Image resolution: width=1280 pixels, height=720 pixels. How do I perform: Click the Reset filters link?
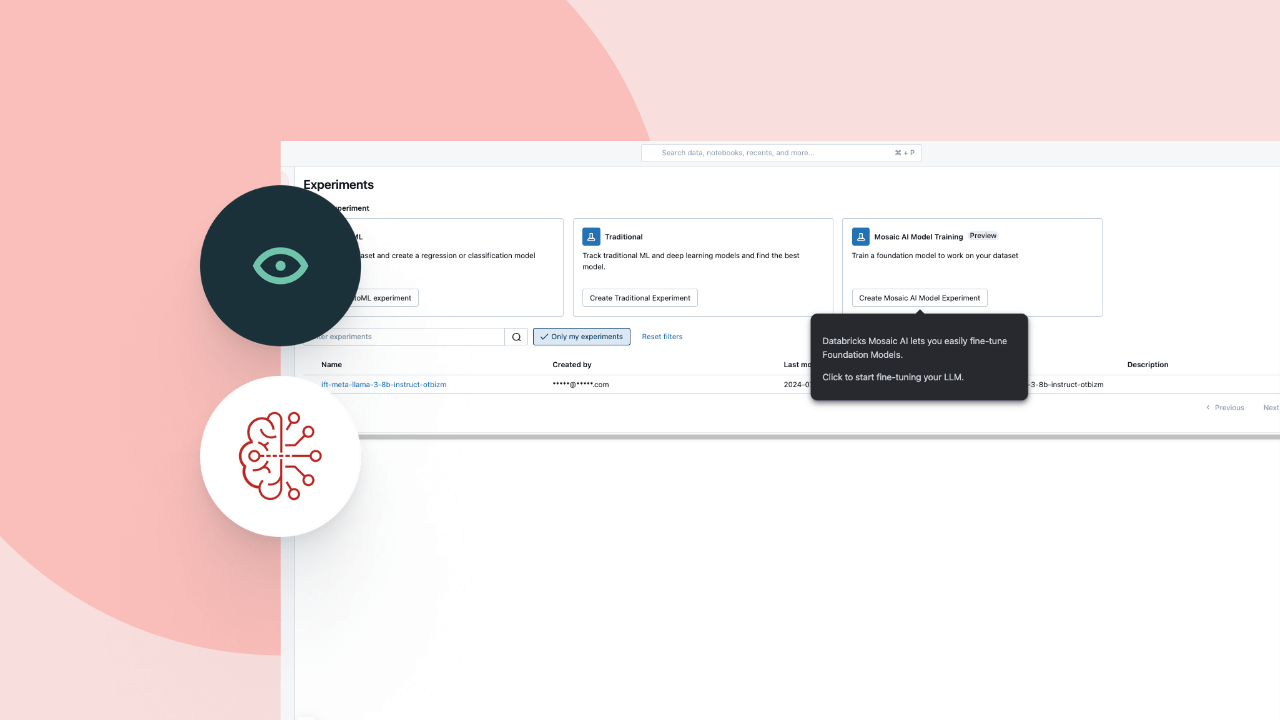click(662, 337)
